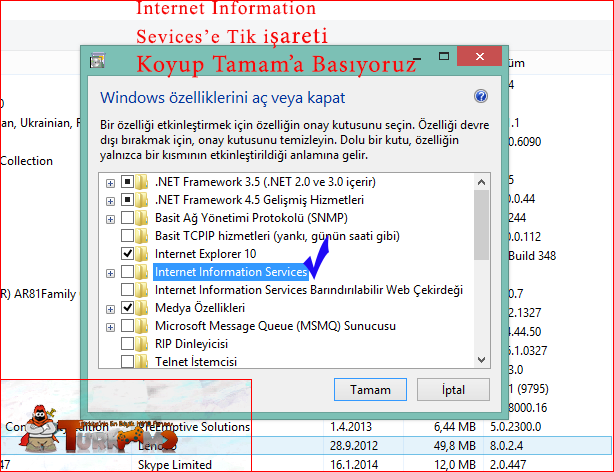Click folder icon beside Internet Explorer 10
The height and width of the screenshot is (472, 614).
tap(141, 254)
